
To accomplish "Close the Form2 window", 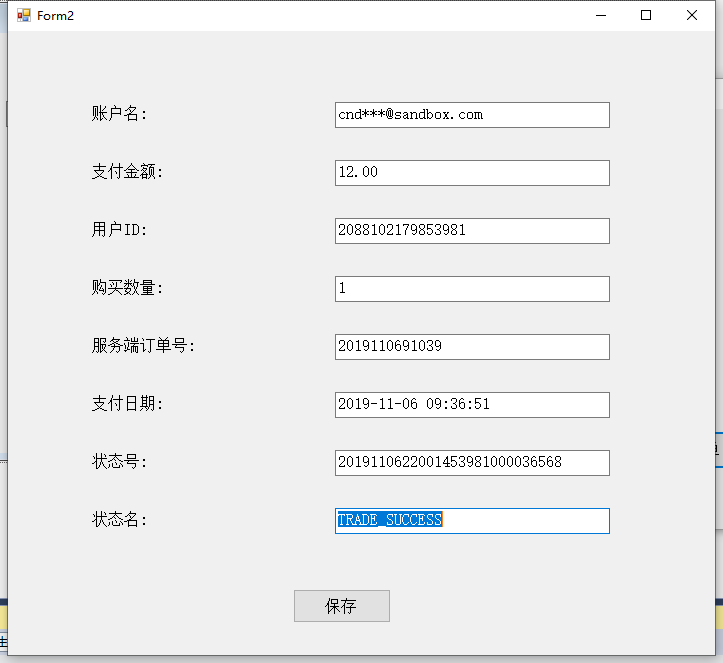I will (692, 15).
